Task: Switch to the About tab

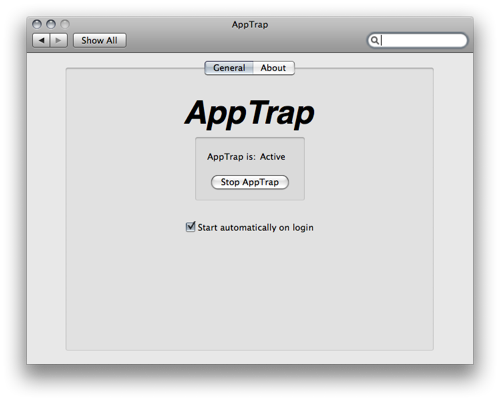Action: coord(273,68)
